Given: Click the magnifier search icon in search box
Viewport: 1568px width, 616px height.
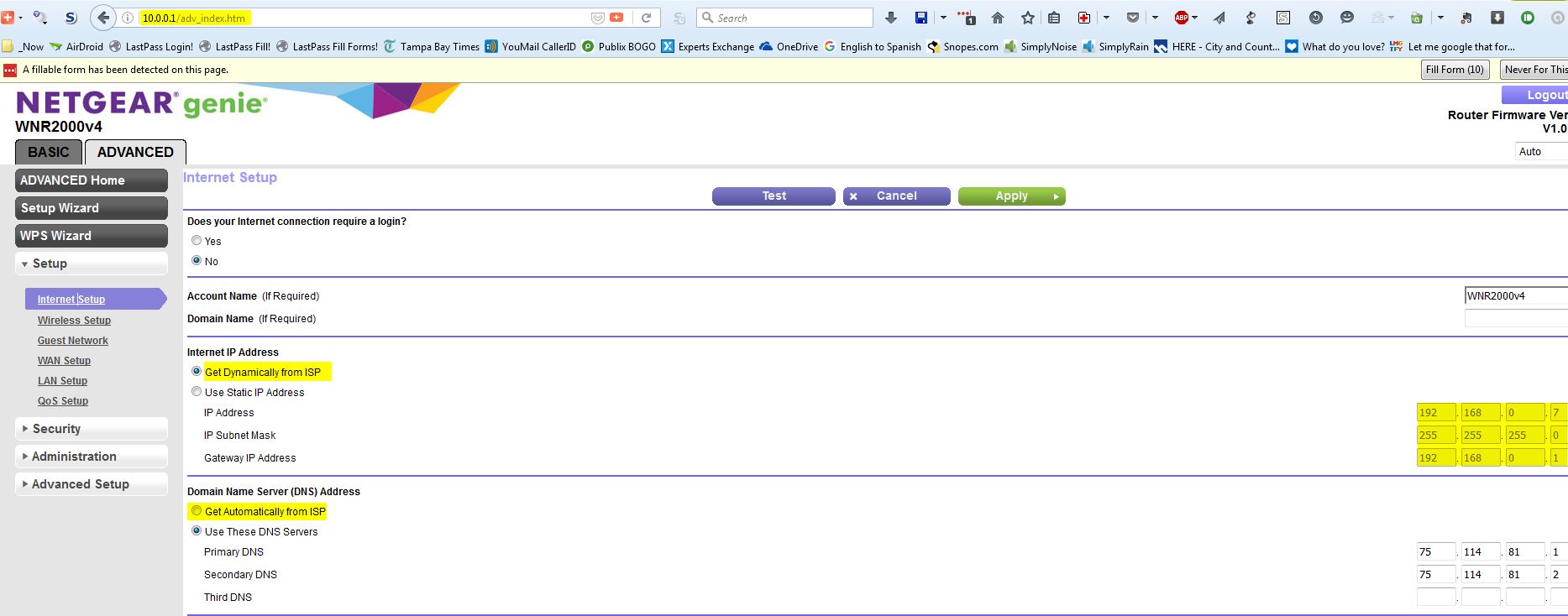Looking at the screenshot, I should tap(708, 18).
